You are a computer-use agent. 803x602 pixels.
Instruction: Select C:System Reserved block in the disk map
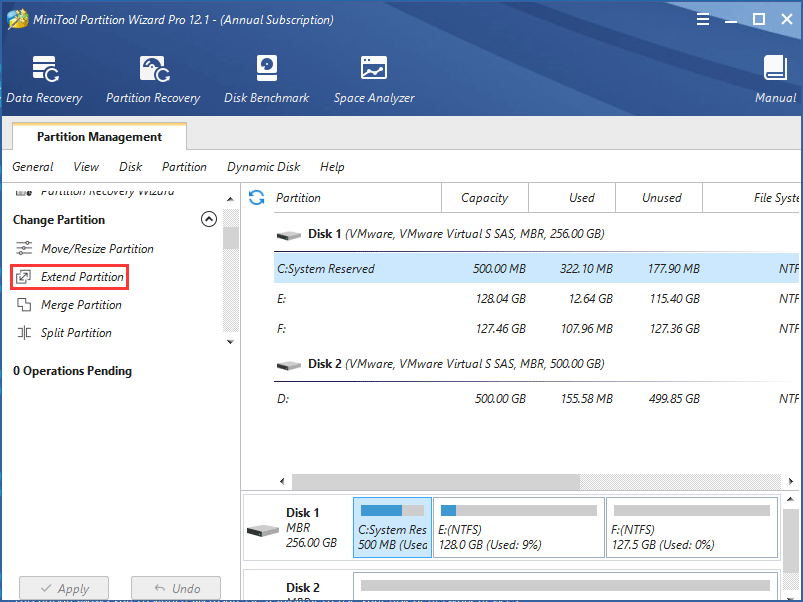pyautogui.click(x=392, y=527)
